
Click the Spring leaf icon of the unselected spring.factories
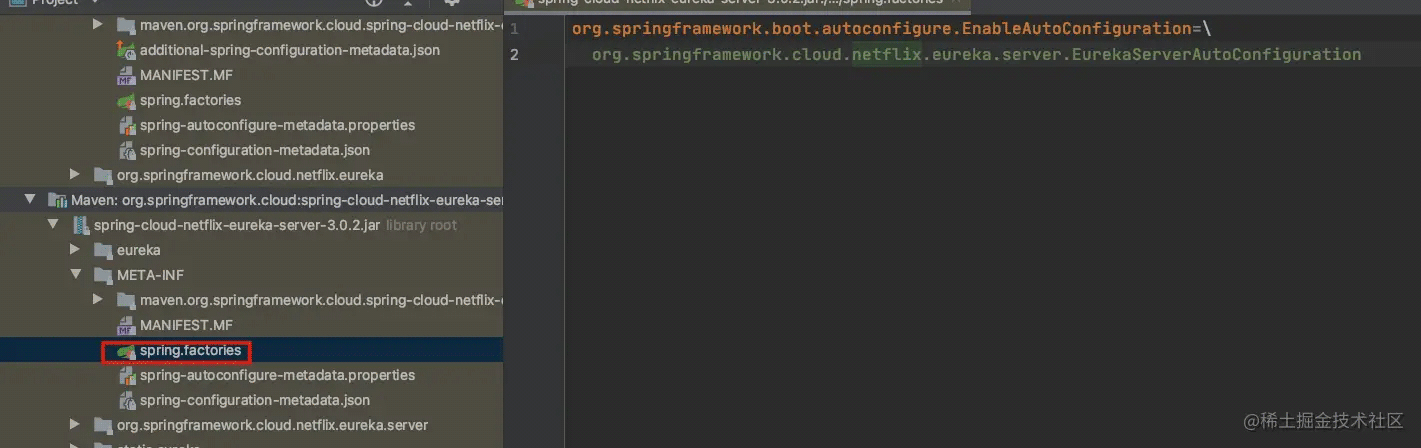click(126, 100)
